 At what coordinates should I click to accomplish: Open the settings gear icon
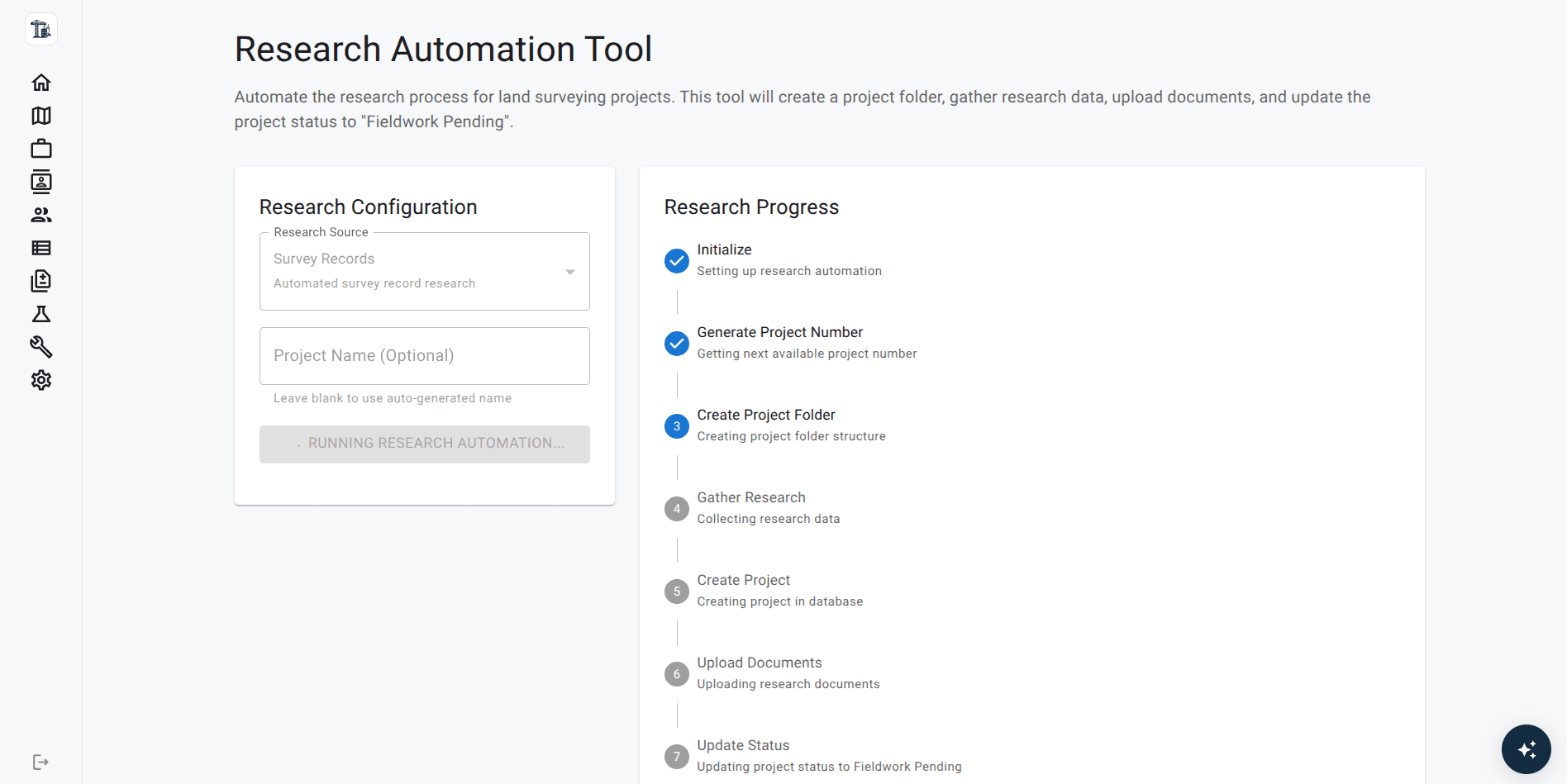coord(41,380)
